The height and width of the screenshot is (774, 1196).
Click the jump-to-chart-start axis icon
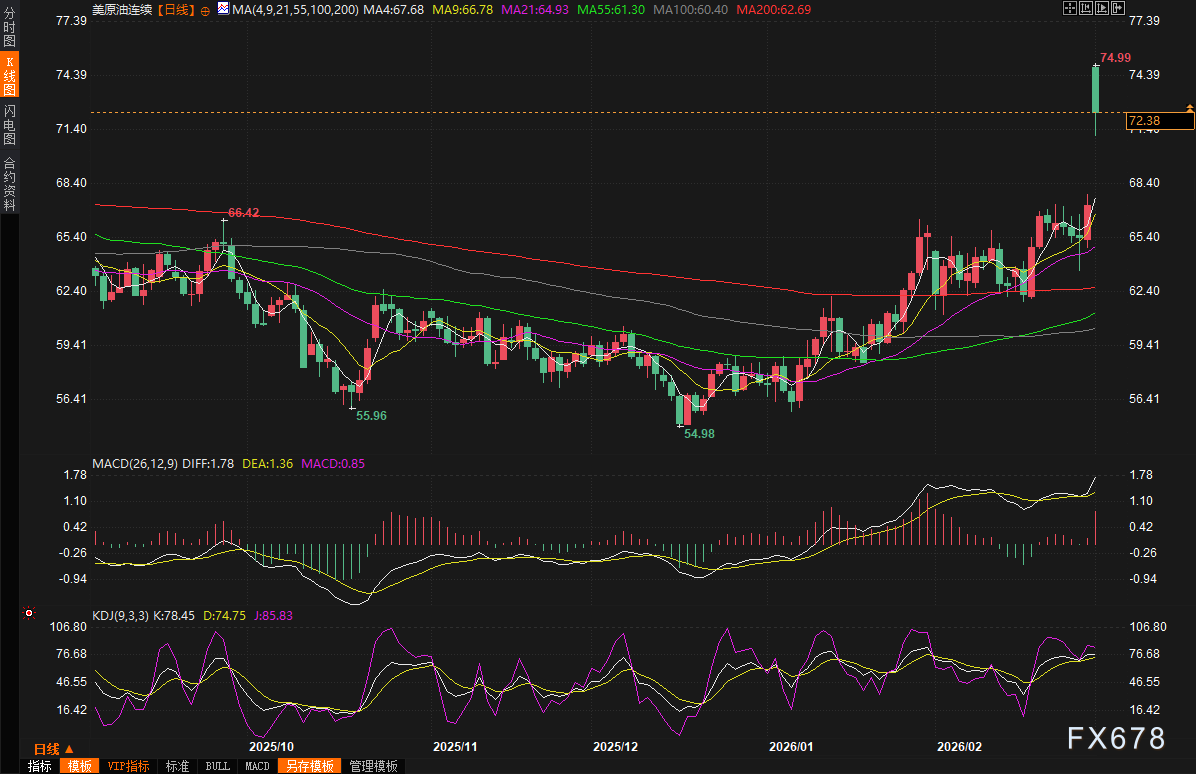pyautogui.click(x=1085, y=8)
